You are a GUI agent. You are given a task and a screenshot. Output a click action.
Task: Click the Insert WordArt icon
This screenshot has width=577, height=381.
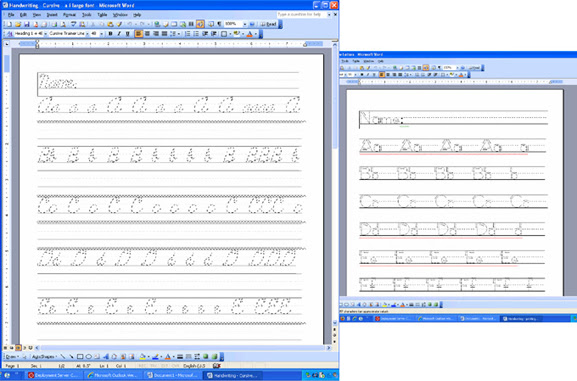coord(106,356)
